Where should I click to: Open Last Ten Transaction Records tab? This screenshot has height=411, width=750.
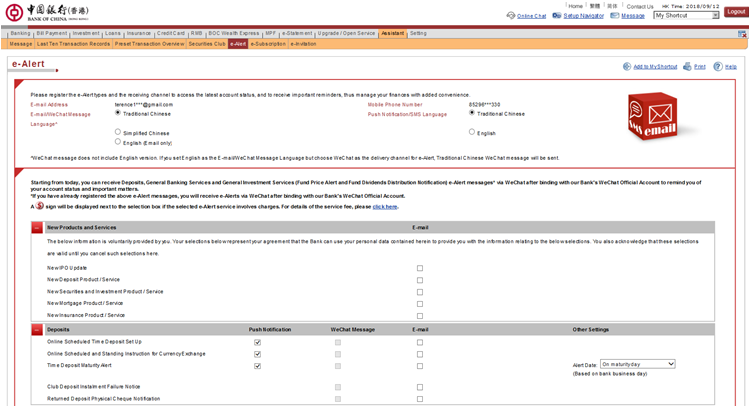click(x=73, y=44)
